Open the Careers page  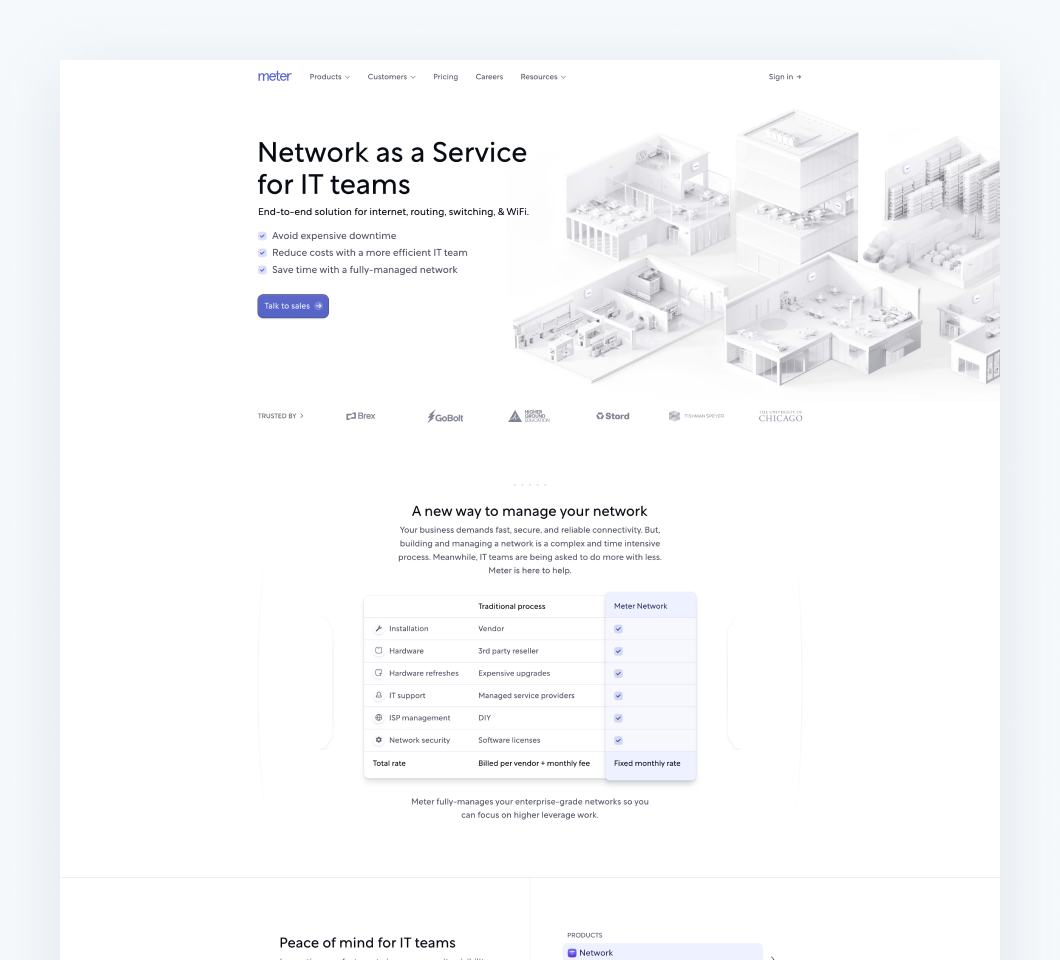click(489, 77)
